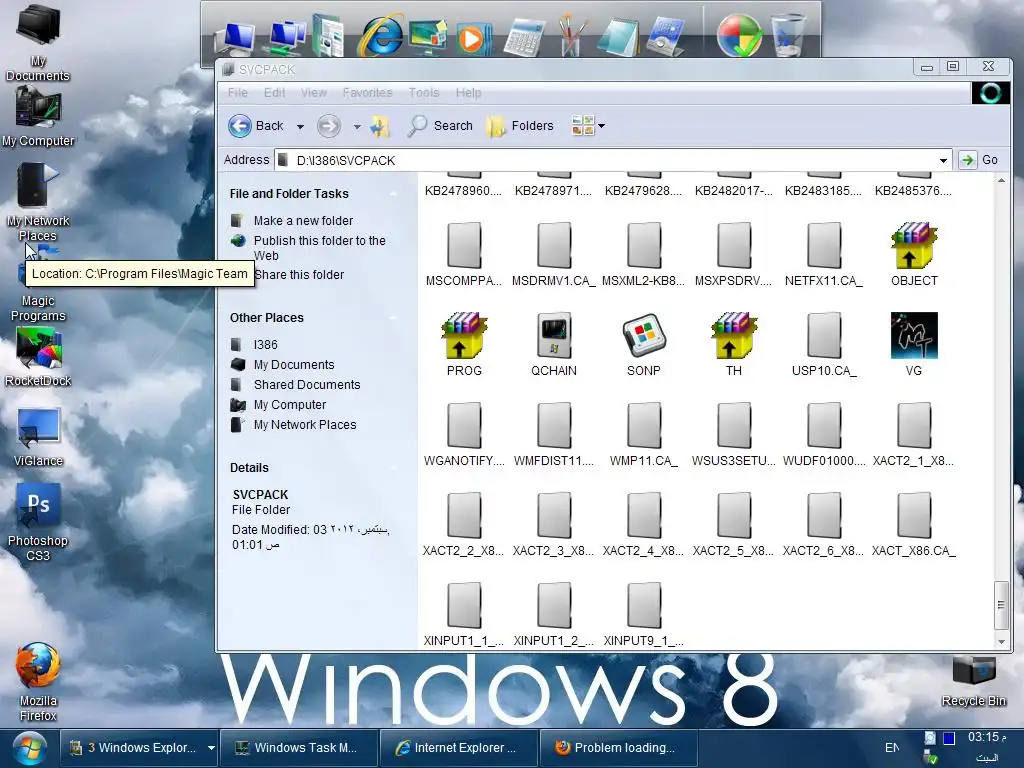Toggle the Folders pane button
The width and height of the screenshot is (1024, 768).
click(x=520, y=125)
